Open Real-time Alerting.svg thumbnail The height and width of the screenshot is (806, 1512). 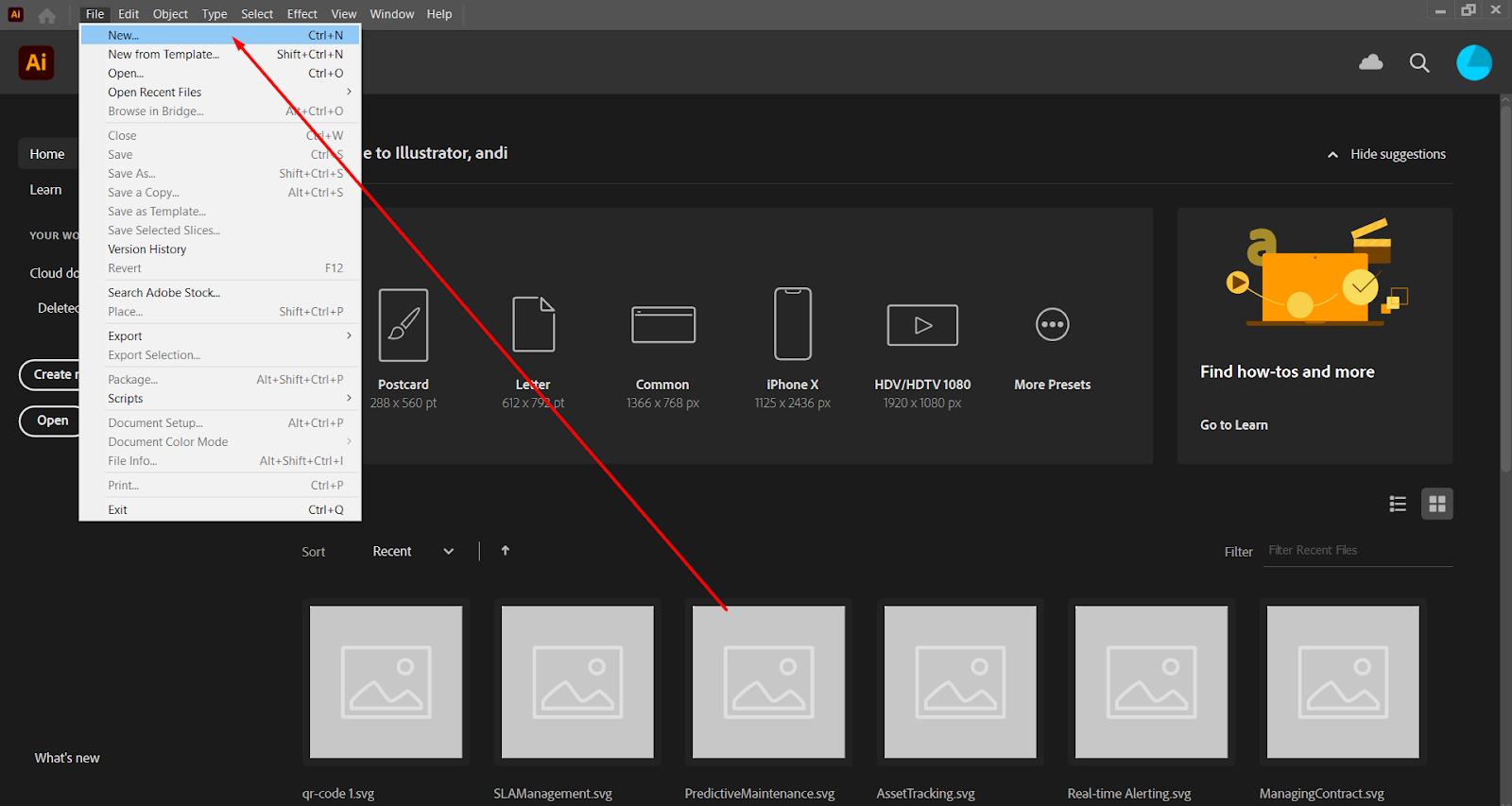[1152, 682]
